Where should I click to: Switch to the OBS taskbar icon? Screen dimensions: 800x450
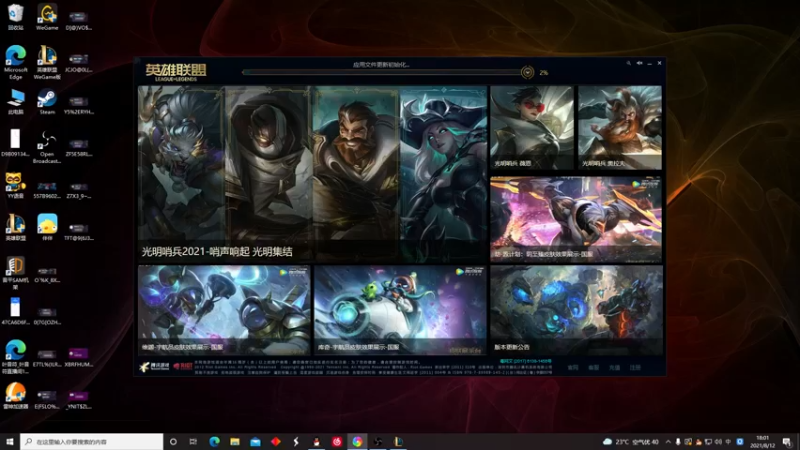pyautogui.click(x=378, y=441)
